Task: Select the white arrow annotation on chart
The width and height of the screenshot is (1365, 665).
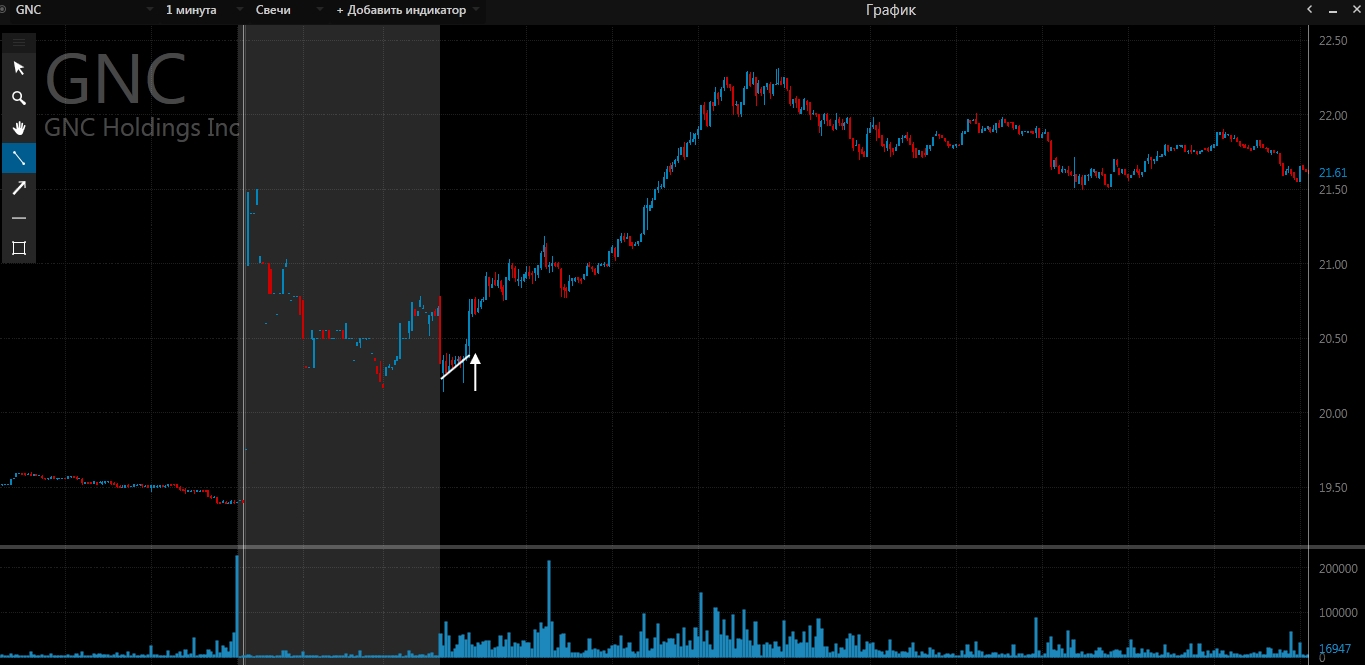Action: tap(475, 371)
